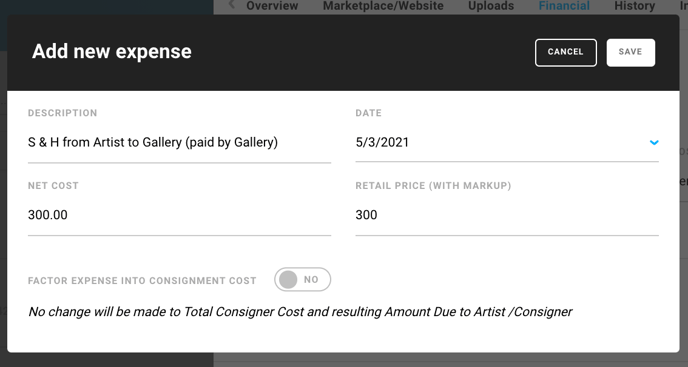Click the back arrow left of Overview tab
Viewport: 688px width, 367px height.
click(x=232, y=5)
